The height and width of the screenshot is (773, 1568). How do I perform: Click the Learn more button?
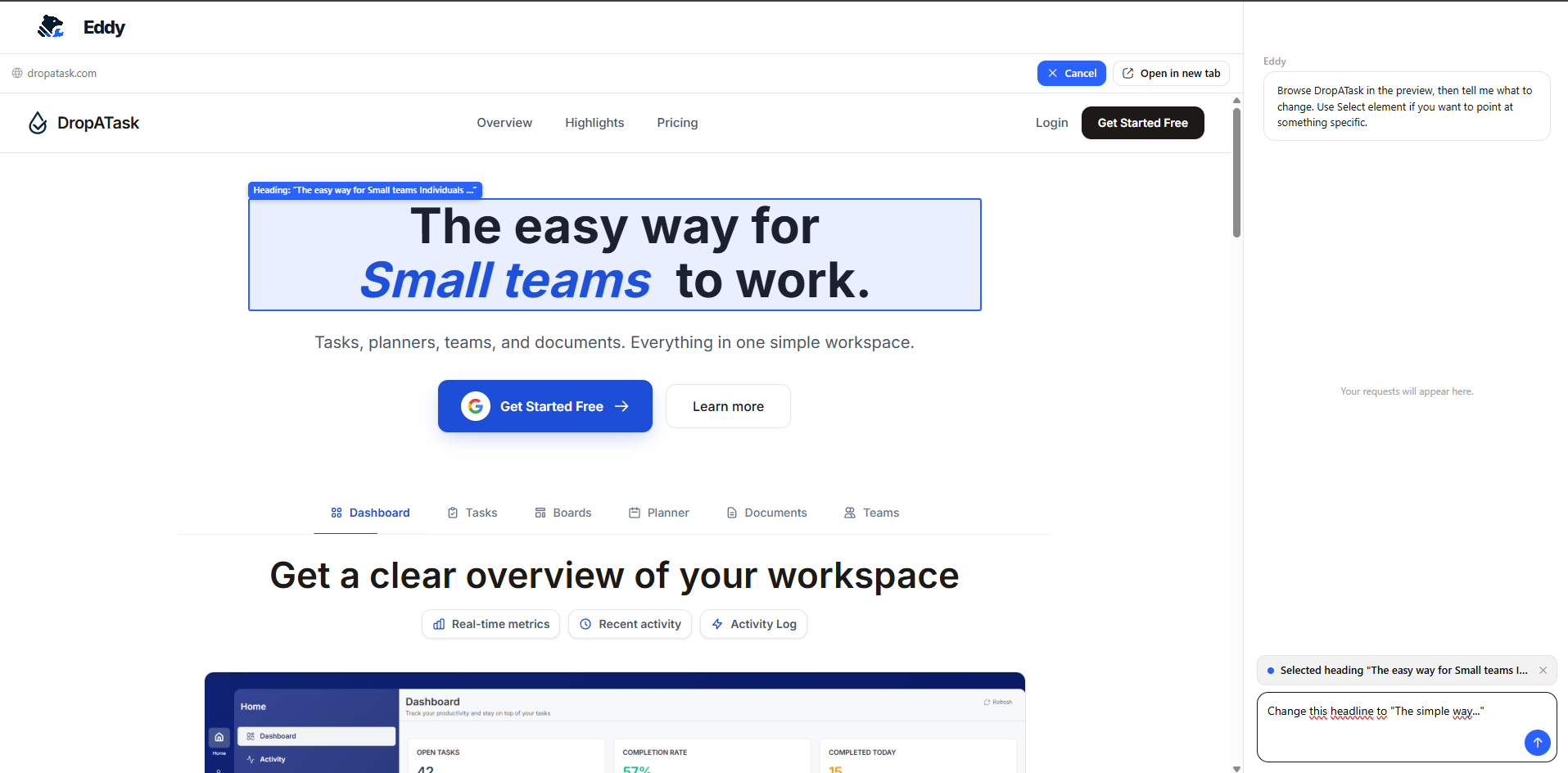728,406
